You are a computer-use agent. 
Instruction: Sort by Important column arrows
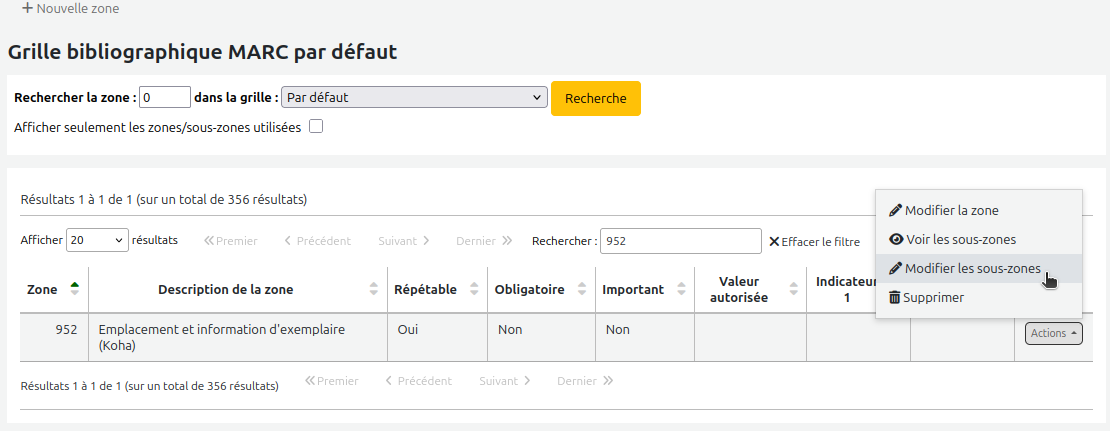682,289
